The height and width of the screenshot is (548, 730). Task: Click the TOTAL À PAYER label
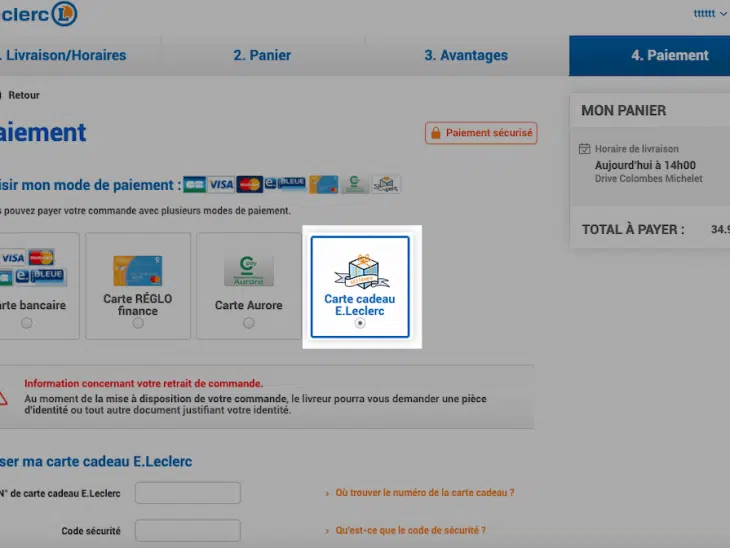pos(633,230)
